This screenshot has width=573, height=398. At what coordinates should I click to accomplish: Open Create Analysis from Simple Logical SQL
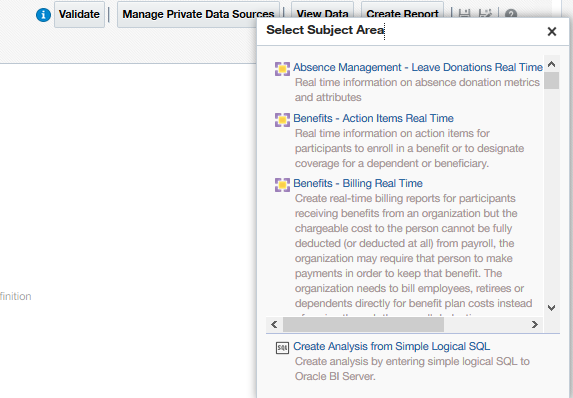click(x=391, y=346)
